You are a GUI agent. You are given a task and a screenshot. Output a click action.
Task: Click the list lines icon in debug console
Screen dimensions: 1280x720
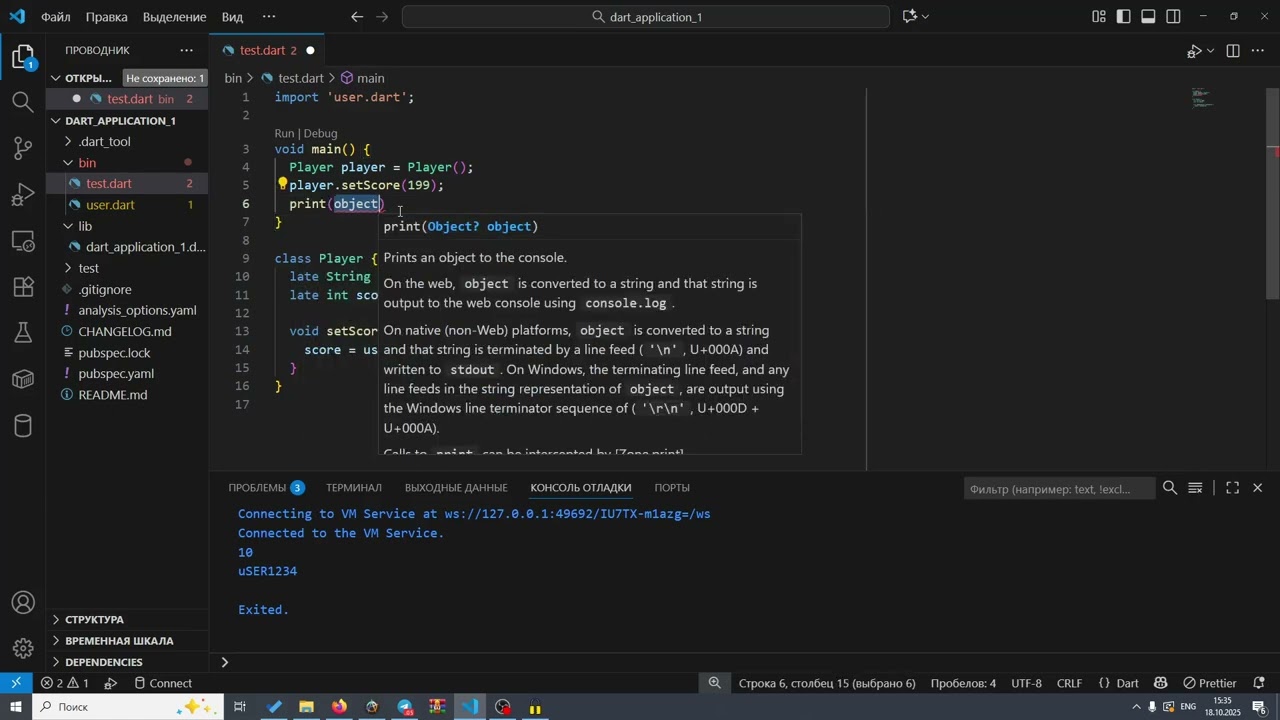pos(1195,488)
